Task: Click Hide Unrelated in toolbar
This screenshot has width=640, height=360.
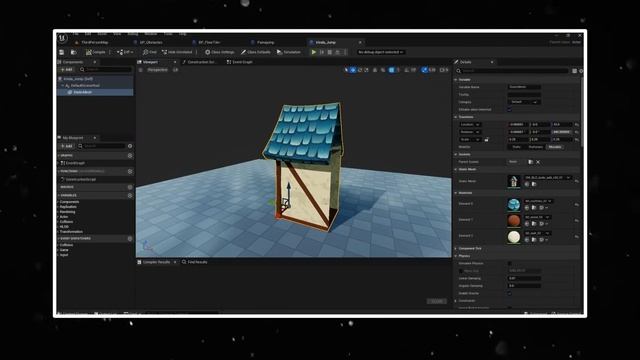Action: (177, 52)
